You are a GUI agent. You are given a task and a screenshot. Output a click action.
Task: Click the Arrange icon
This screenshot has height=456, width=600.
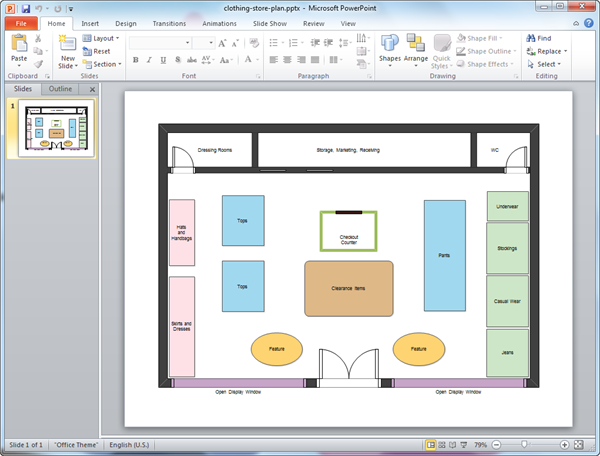tap(415, 48)
